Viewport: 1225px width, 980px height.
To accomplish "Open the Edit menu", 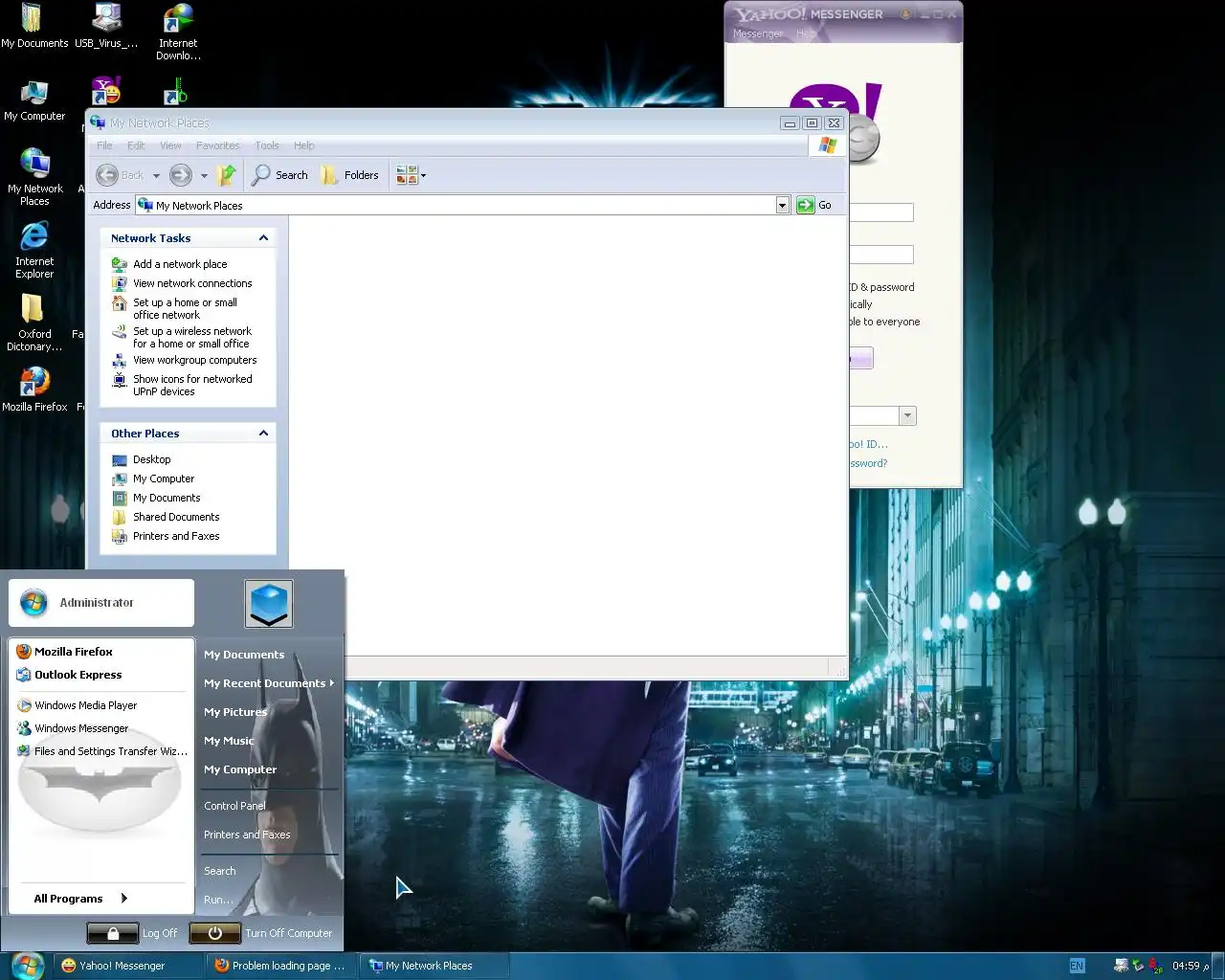I will (x=136, y=145).
